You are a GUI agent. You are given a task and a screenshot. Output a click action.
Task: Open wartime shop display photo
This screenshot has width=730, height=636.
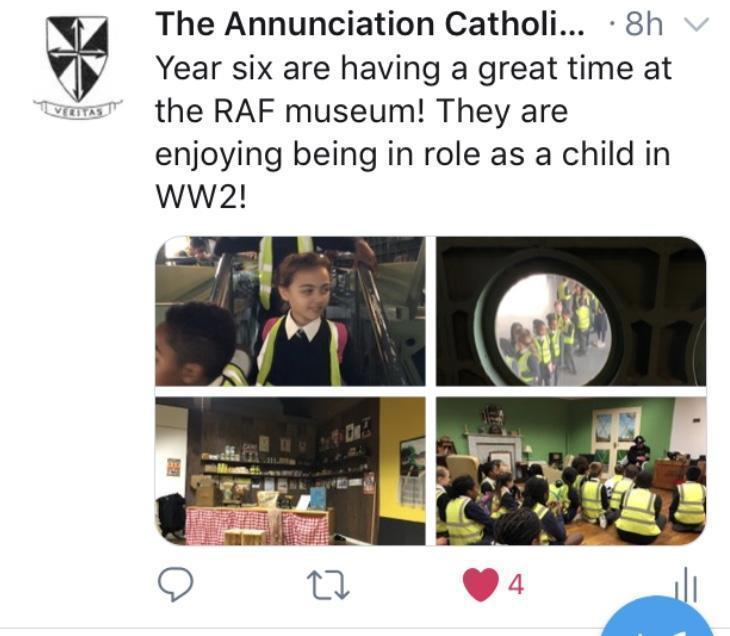pyautogui.click(x=290, y=471)
